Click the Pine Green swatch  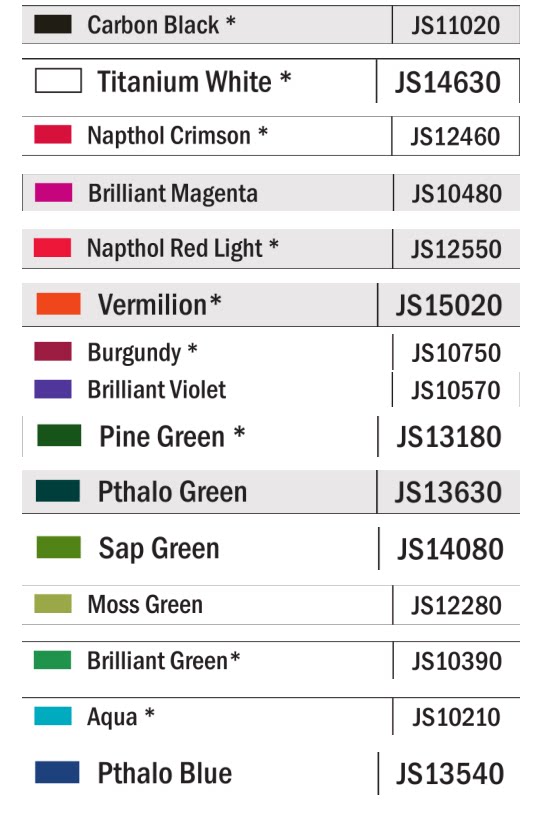[59, 435]
